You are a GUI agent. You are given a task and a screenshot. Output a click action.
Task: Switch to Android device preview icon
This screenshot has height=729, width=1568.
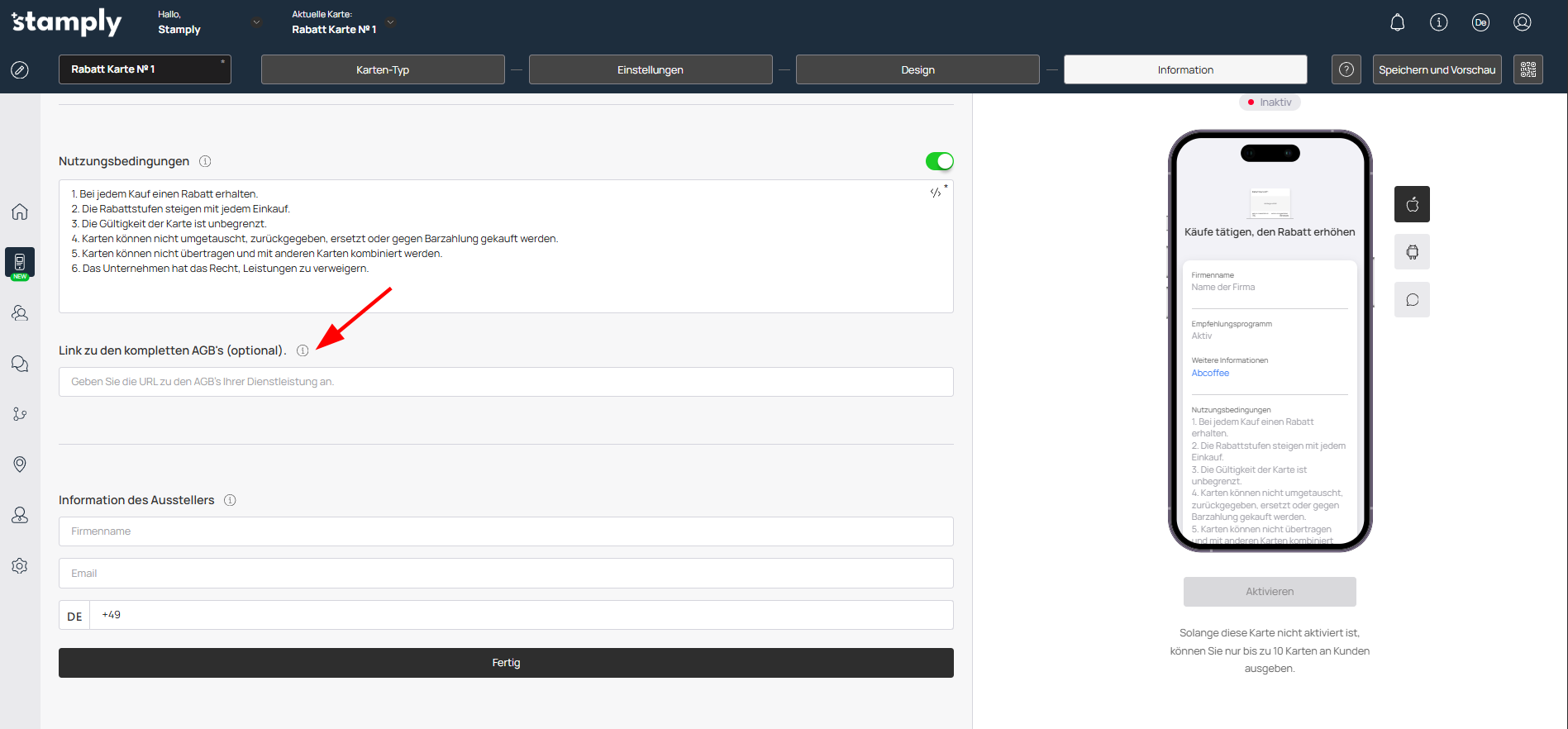click(x=1412, y=252)
